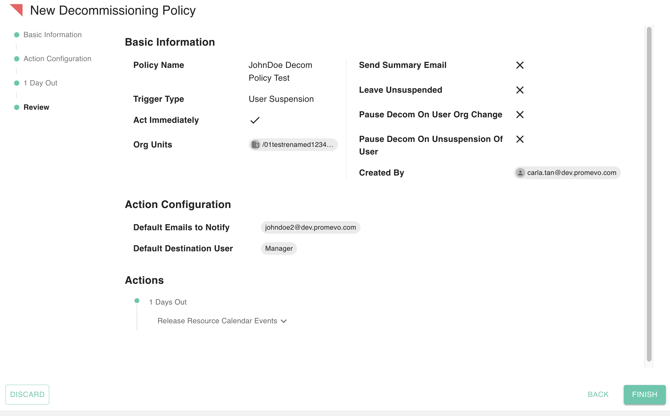The image size is (670, 416).
Task: Click the green dot beside 1 Days Out
Action: pyautogui.click(x=137, y=301)
